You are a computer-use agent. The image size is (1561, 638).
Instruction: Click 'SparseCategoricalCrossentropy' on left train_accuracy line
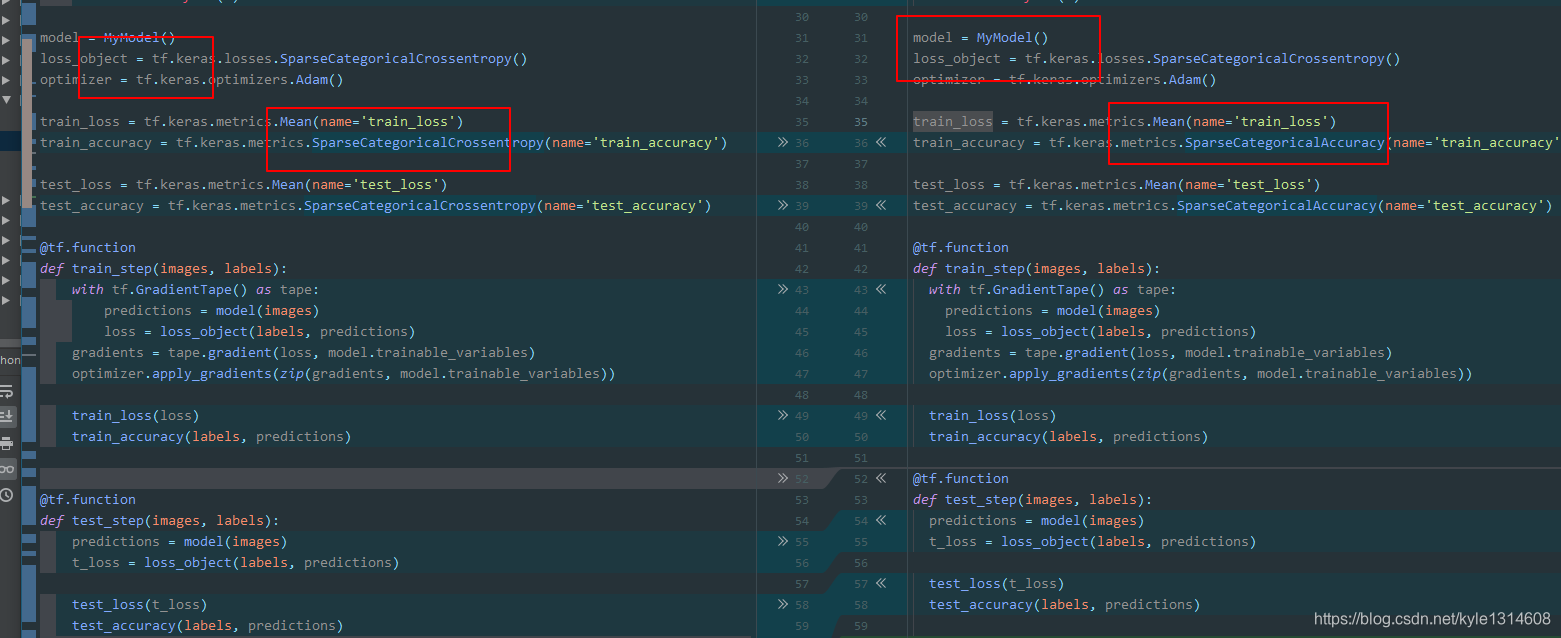click(428, 143)
